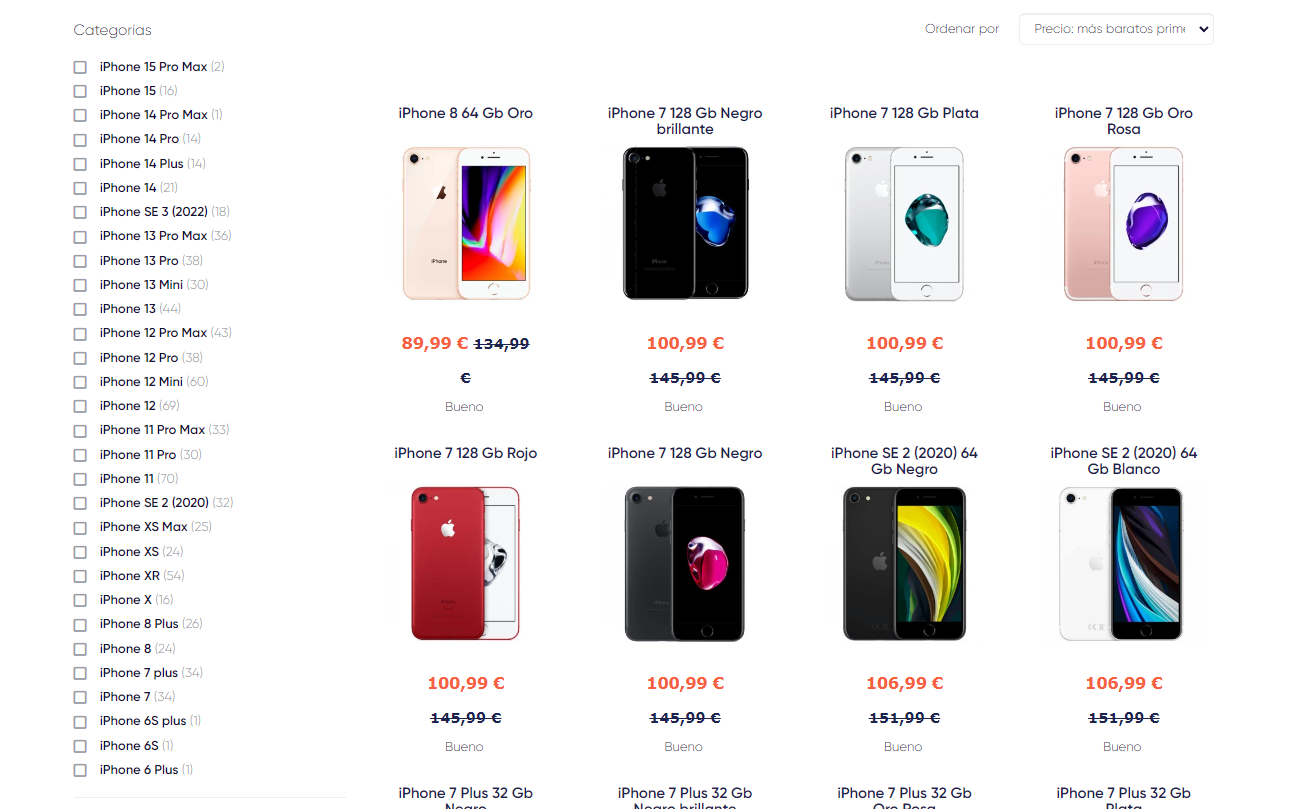1296x809 pixels.
Task: Enable the iPhone XR category checkbox
Action: [x=80, y=576]
